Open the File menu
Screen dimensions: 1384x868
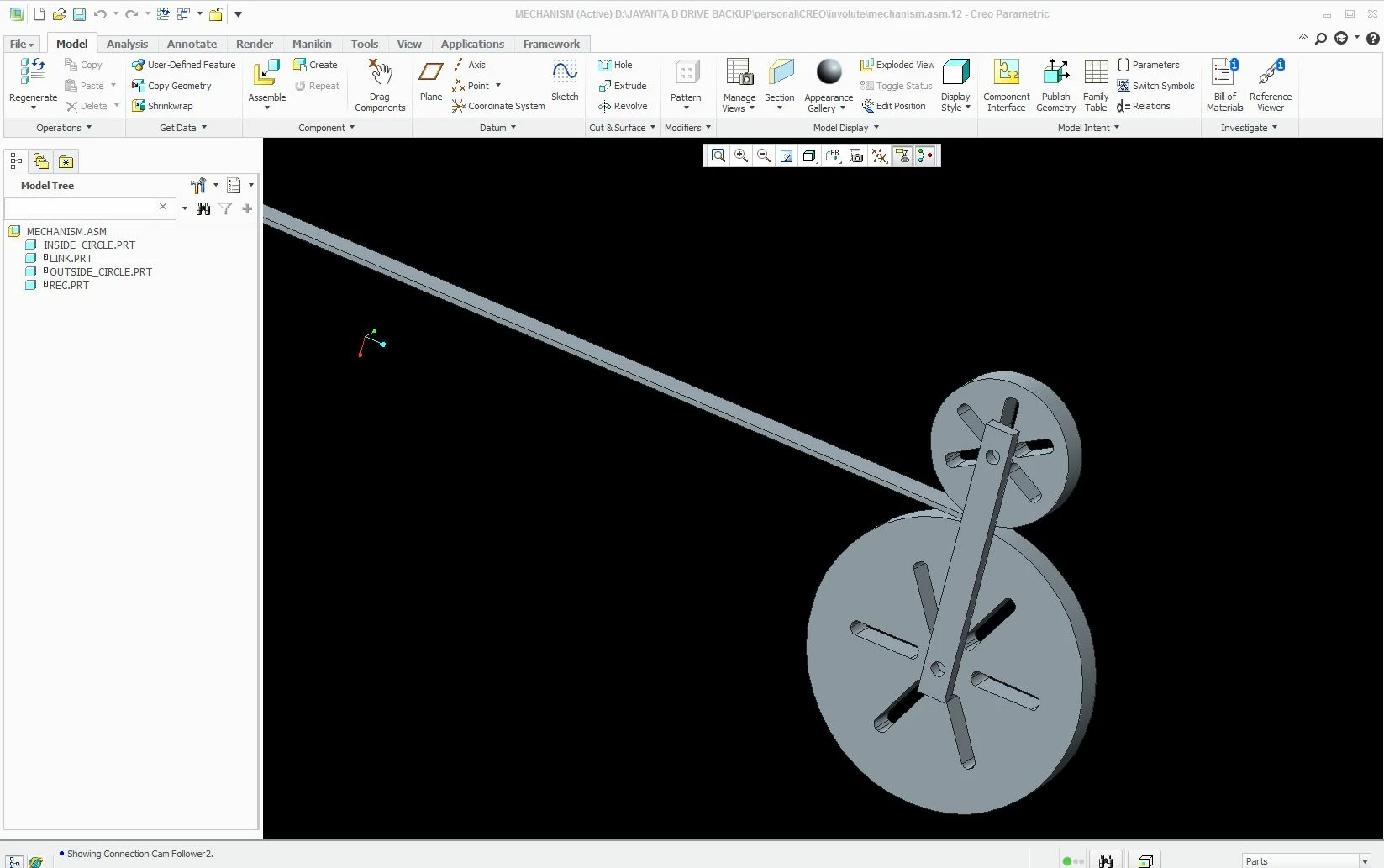tap(22, 44)
